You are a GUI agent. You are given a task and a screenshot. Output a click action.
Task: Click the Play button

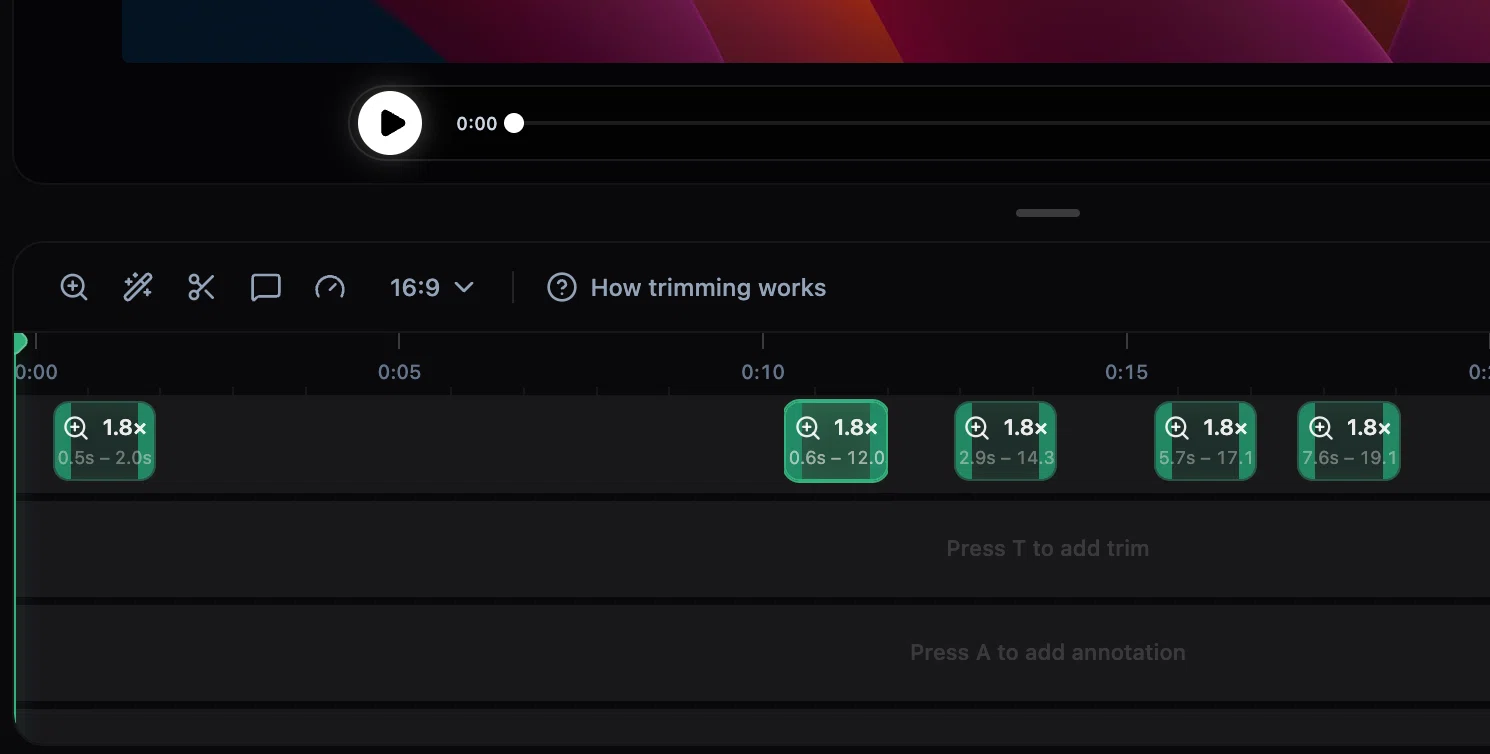[390, 123]
